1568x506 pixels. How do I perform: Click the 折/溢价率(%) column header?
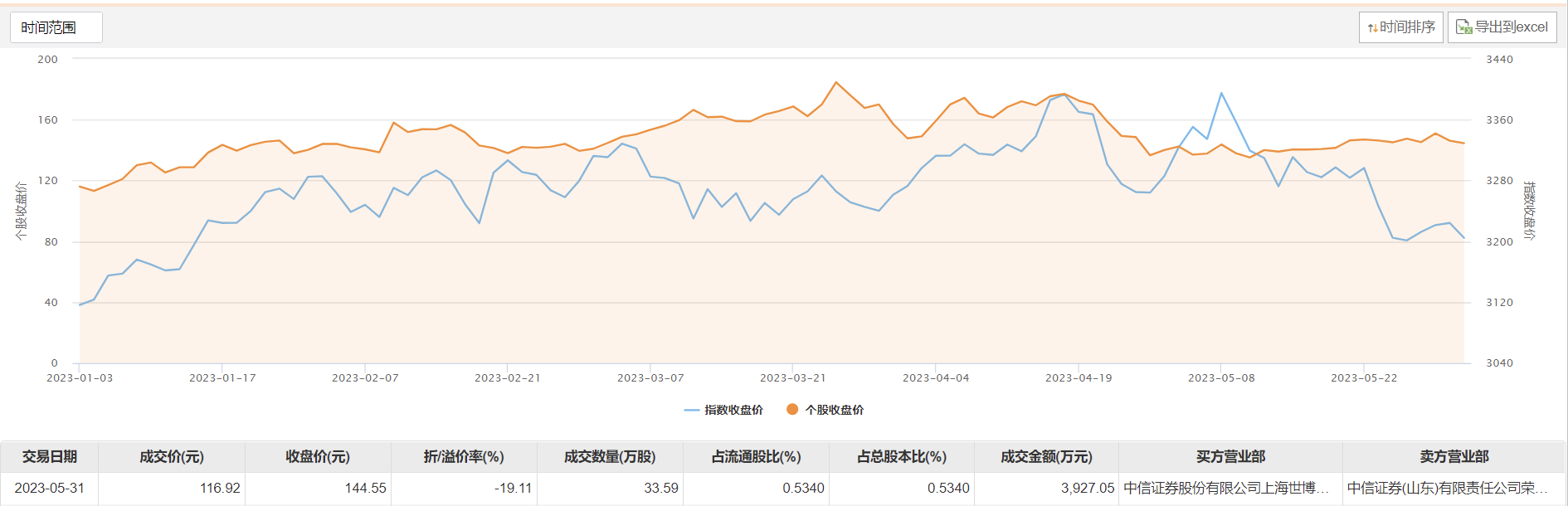coord(464,457)
